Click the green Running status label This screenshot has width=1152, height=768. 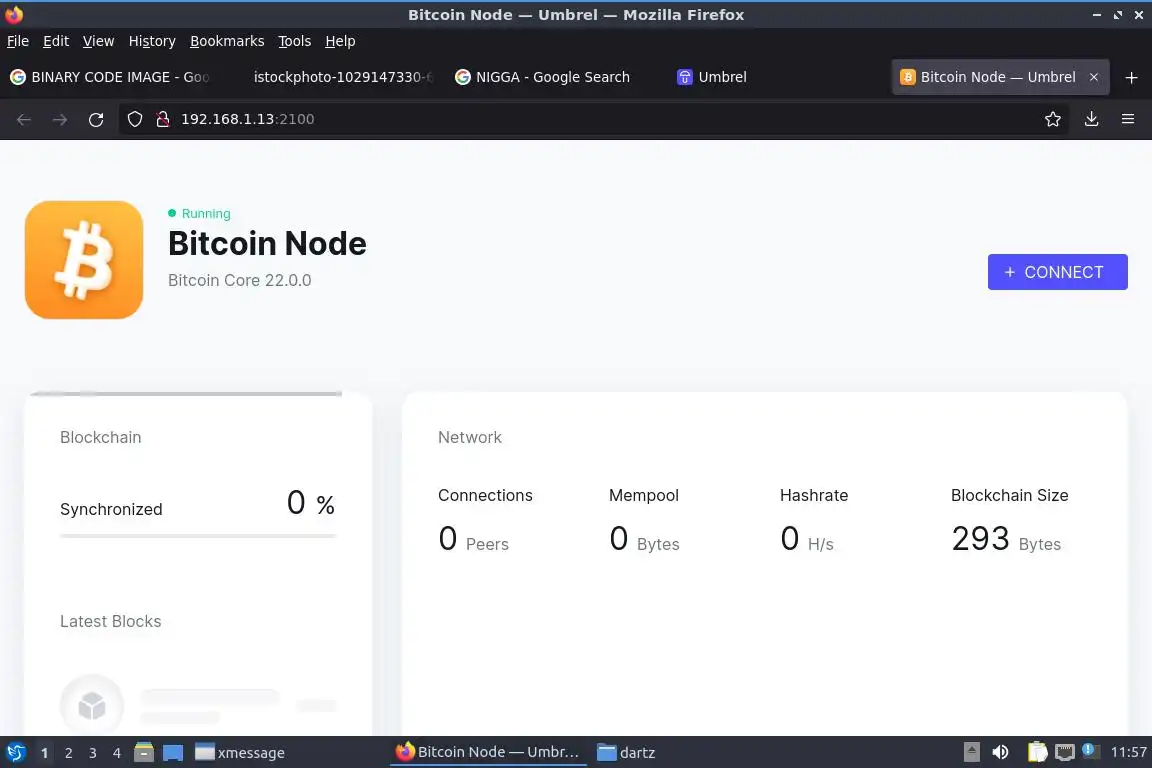pos(199,213)
